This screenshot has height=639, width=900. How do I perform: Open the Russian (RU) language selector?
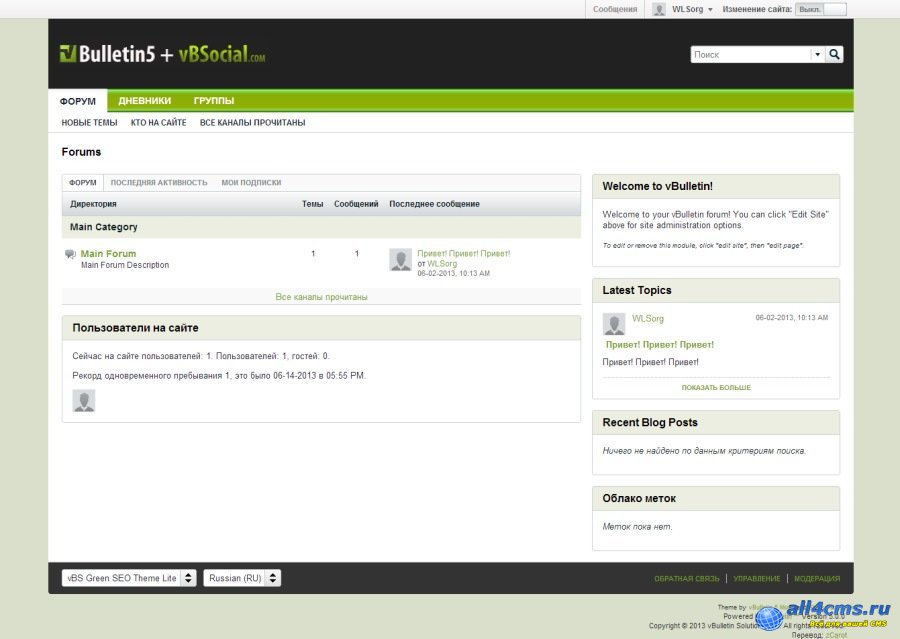(x=242, y=578)
